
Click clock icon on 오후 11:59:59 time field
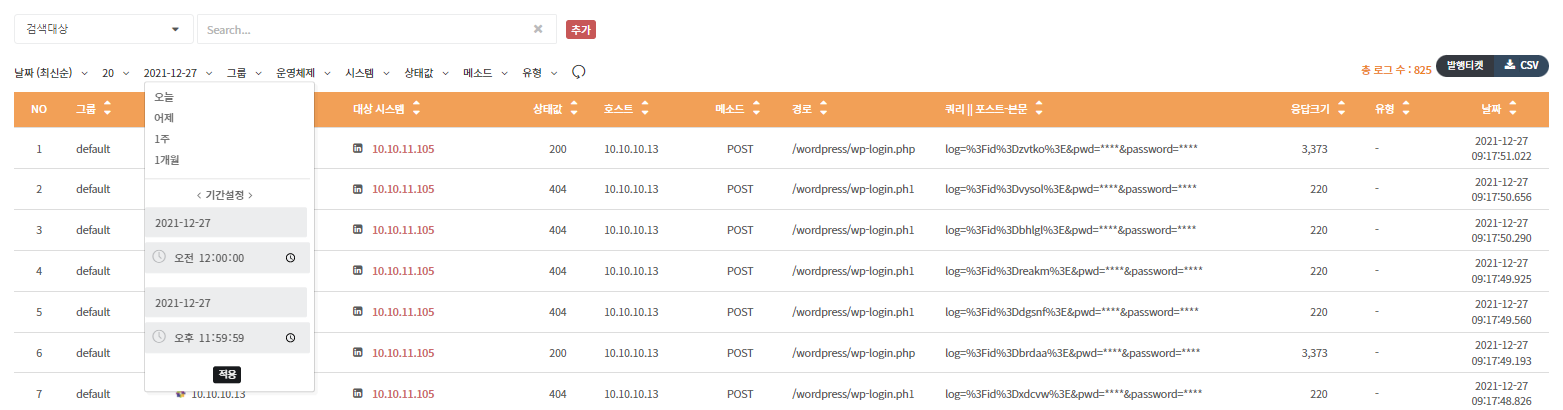pos(290,338)
